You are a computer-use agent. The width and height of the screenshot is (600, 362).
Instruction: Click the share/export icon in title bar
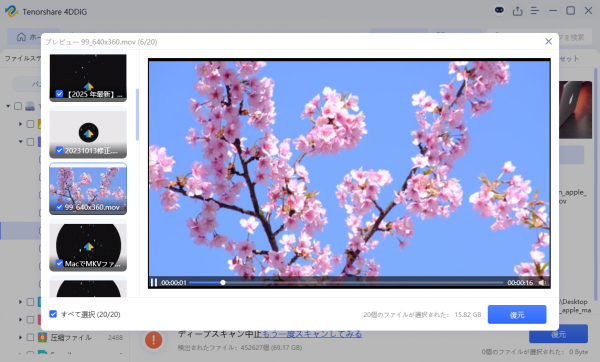517,11
